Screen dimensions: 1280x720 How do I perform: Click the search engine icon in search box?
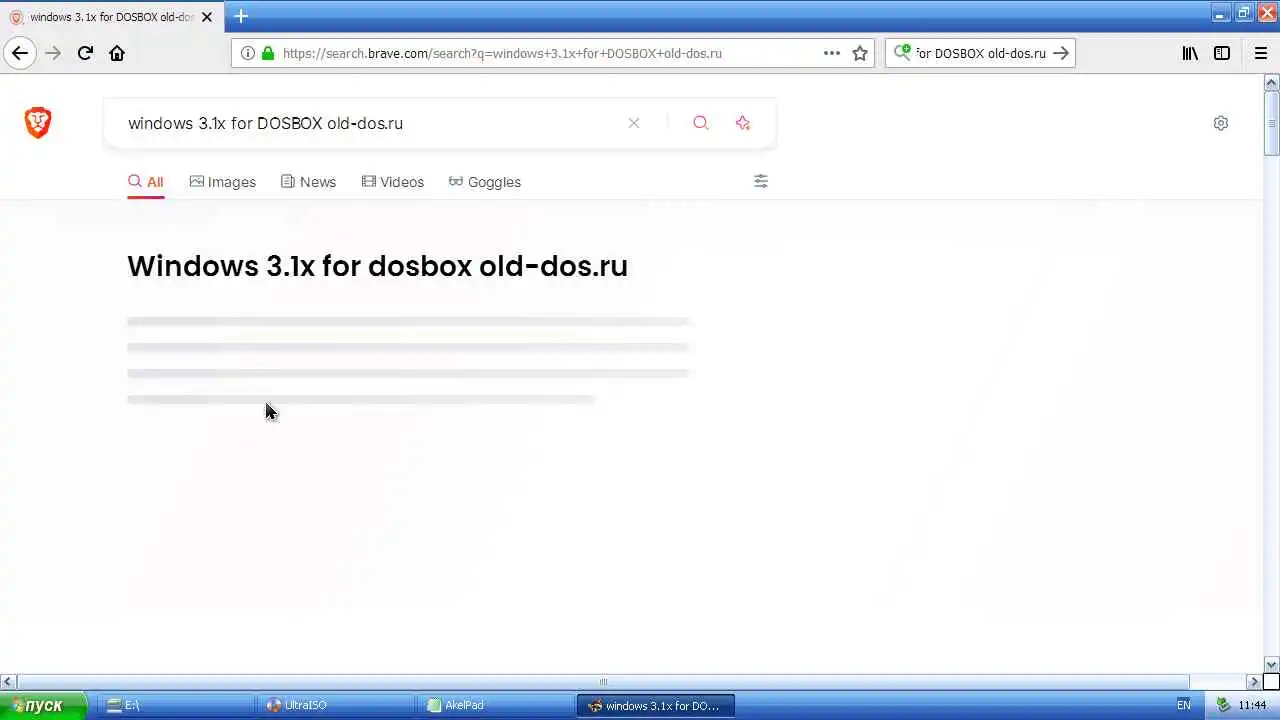tap(902, 53)
